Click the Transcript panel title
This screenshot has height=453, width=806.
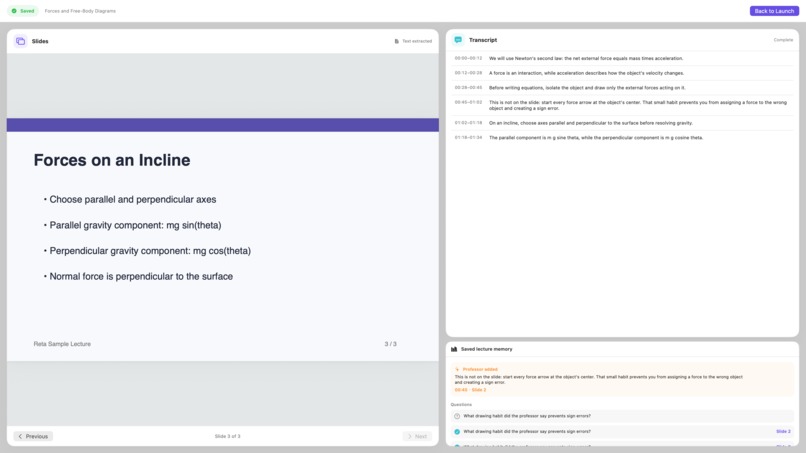click(x=483, y=40)
